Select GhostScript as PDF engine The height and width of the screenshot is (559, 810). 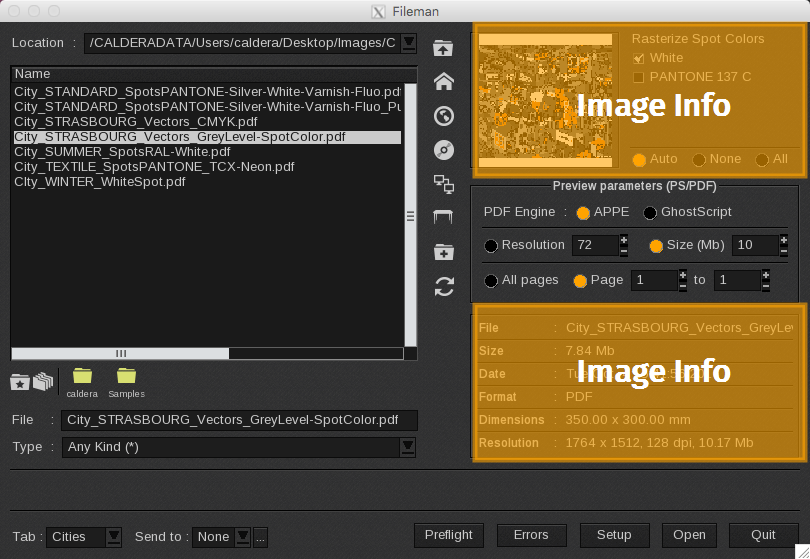[650, 212]
